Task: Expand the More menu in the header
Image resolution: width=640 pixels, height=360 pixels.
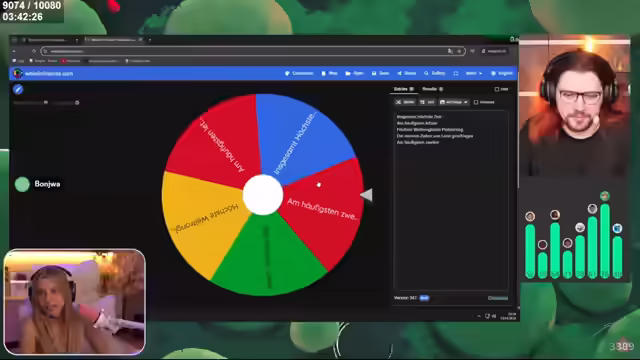Action: click(x=473, y=73)
